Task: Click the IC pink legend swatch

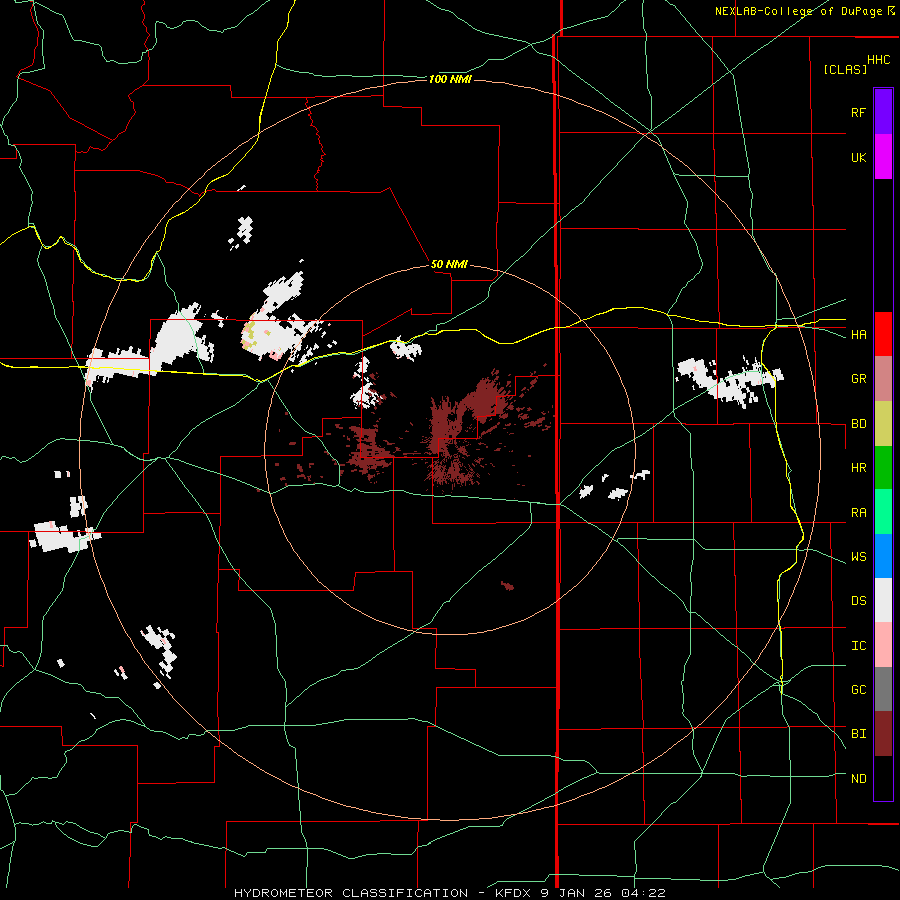Action: pyautogui.click(x=883, y=645)
